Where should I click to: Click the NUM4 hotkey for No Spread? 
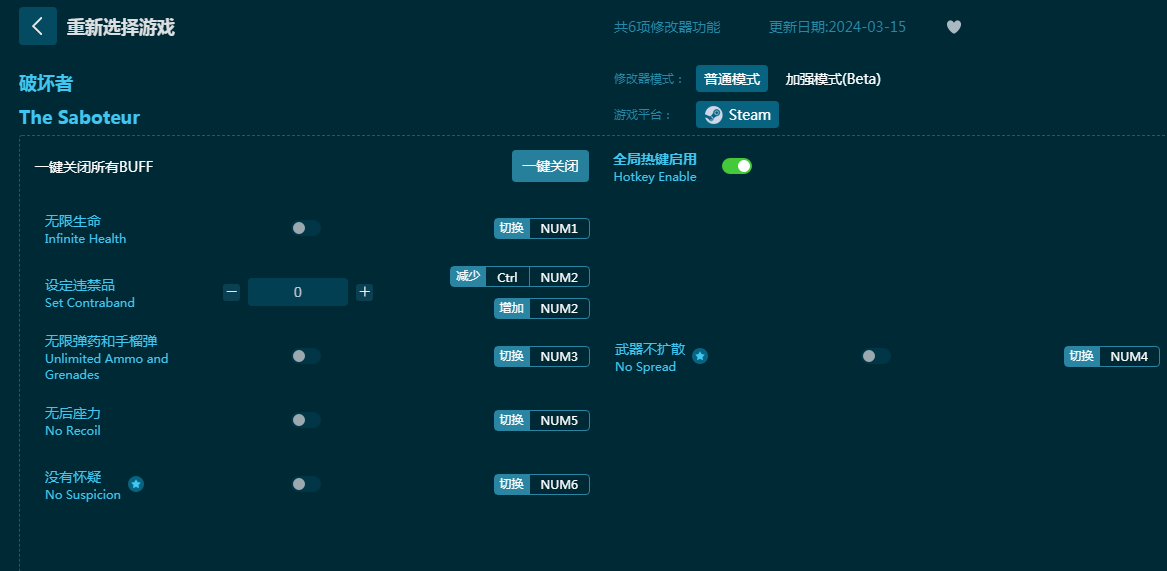coord(1112,357)
